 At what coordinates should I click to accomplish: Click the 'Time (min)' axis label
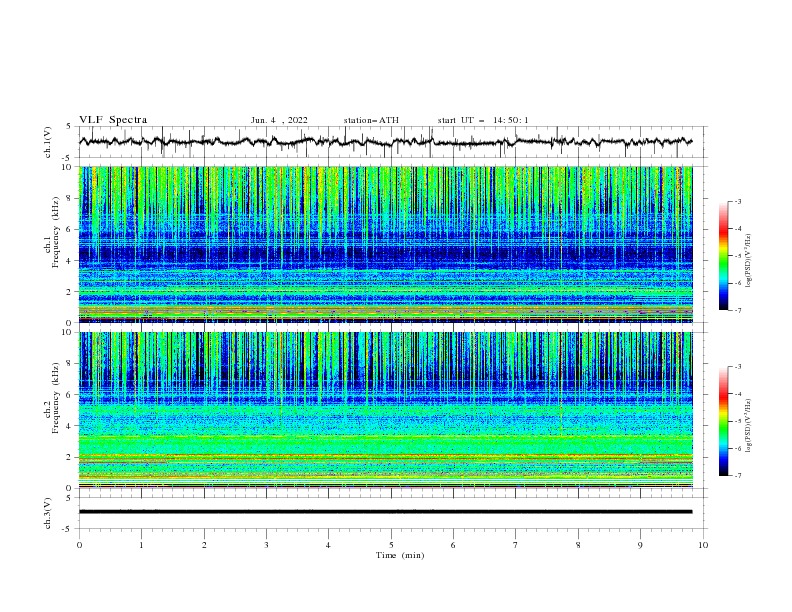click(400, 555)
